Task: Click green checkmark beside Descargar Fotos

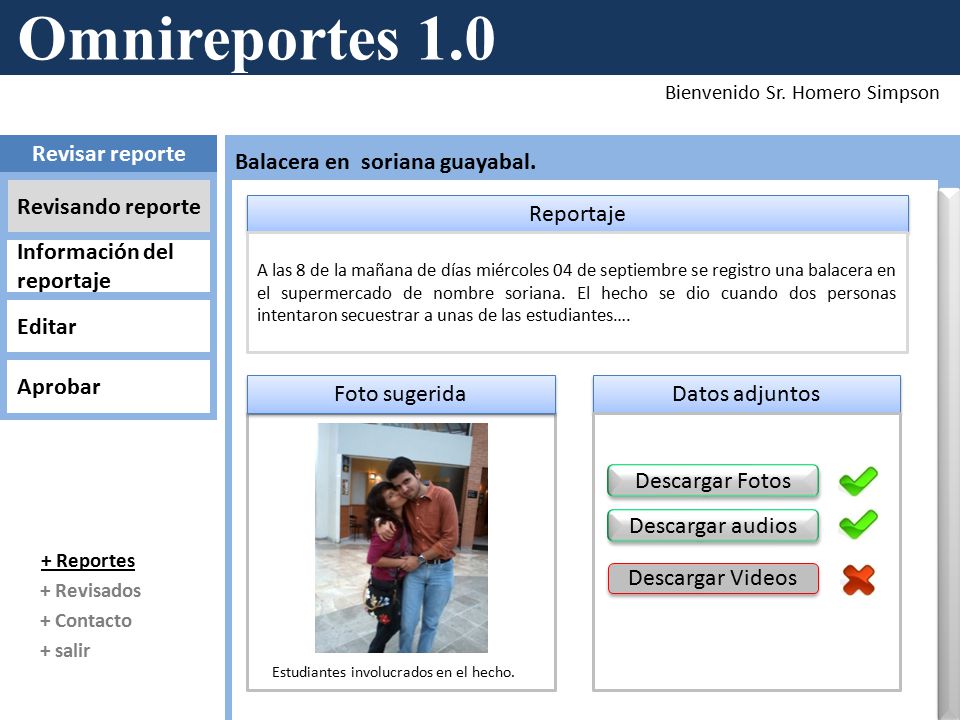Action: (x=858, y=481)
